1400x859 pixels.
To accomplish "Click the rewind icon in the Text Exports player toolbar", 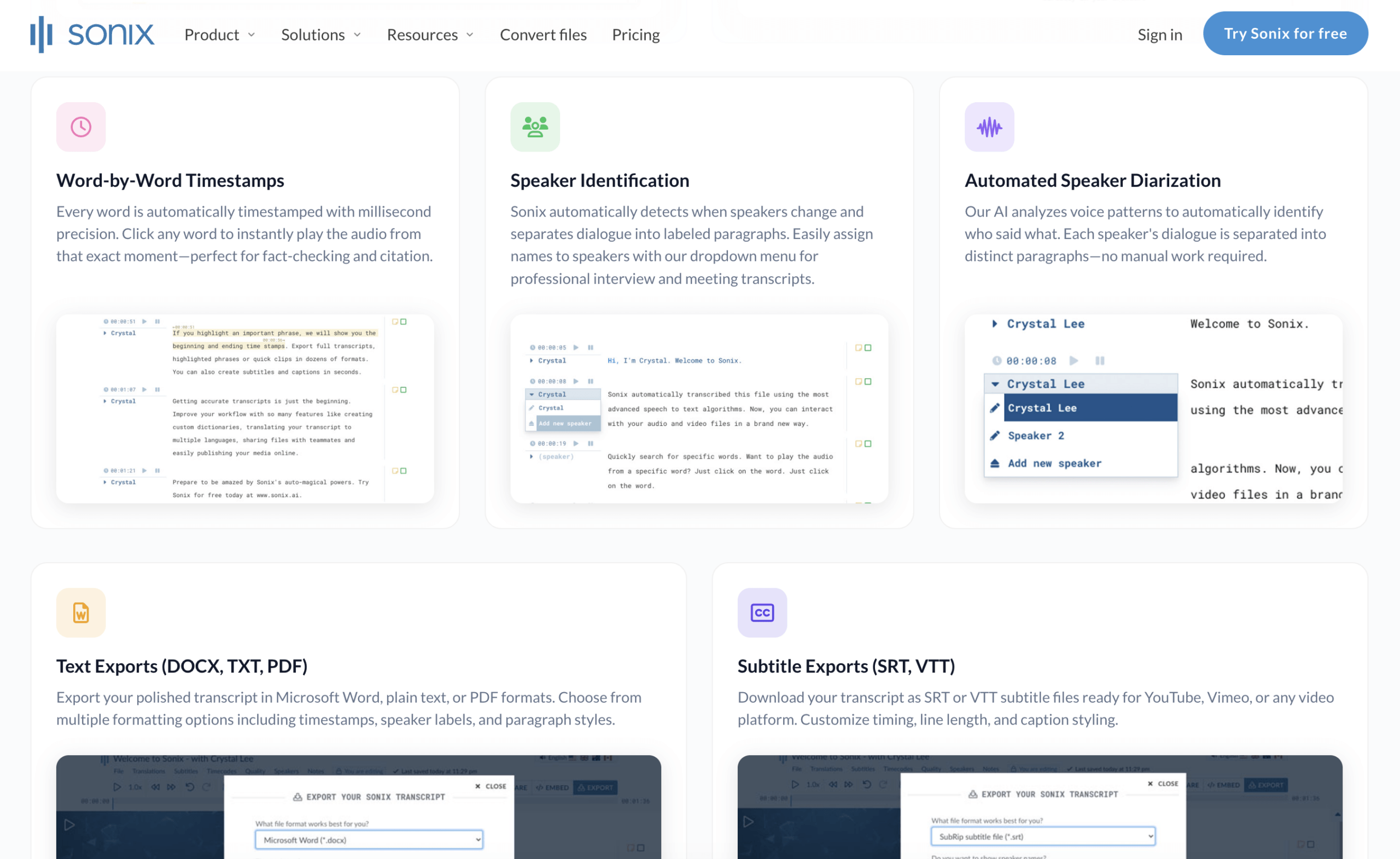I will point(155,787).
